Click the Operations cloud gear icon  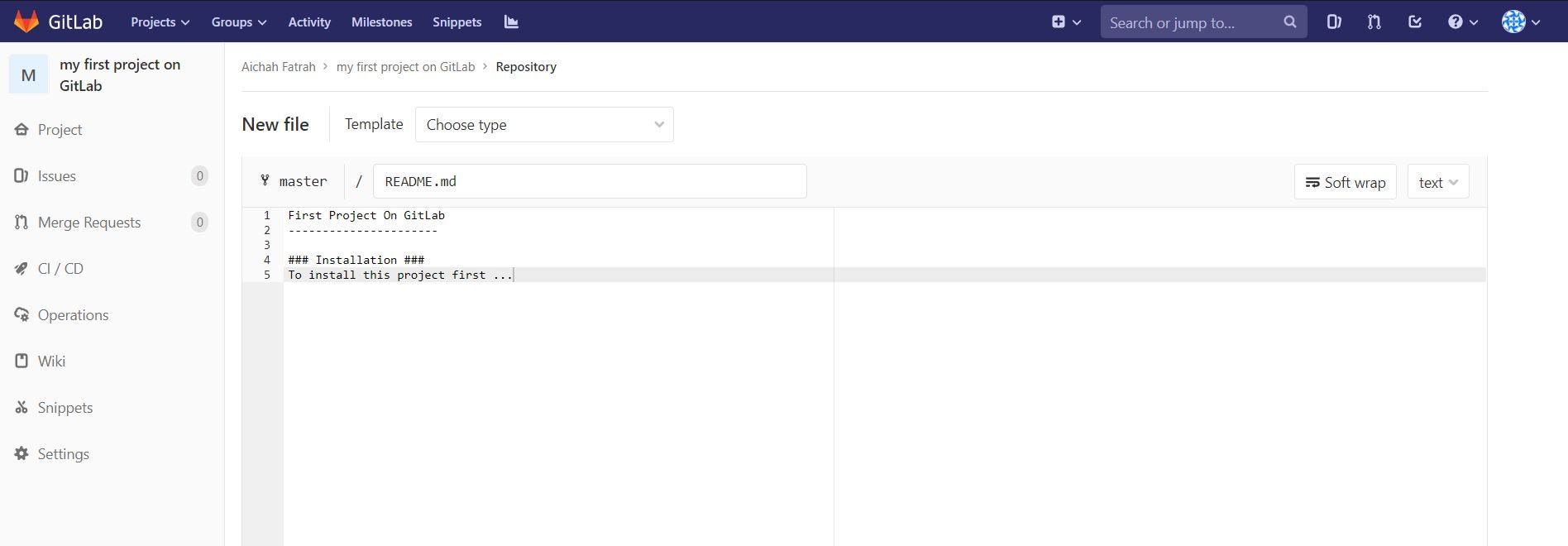click(22, 314)
